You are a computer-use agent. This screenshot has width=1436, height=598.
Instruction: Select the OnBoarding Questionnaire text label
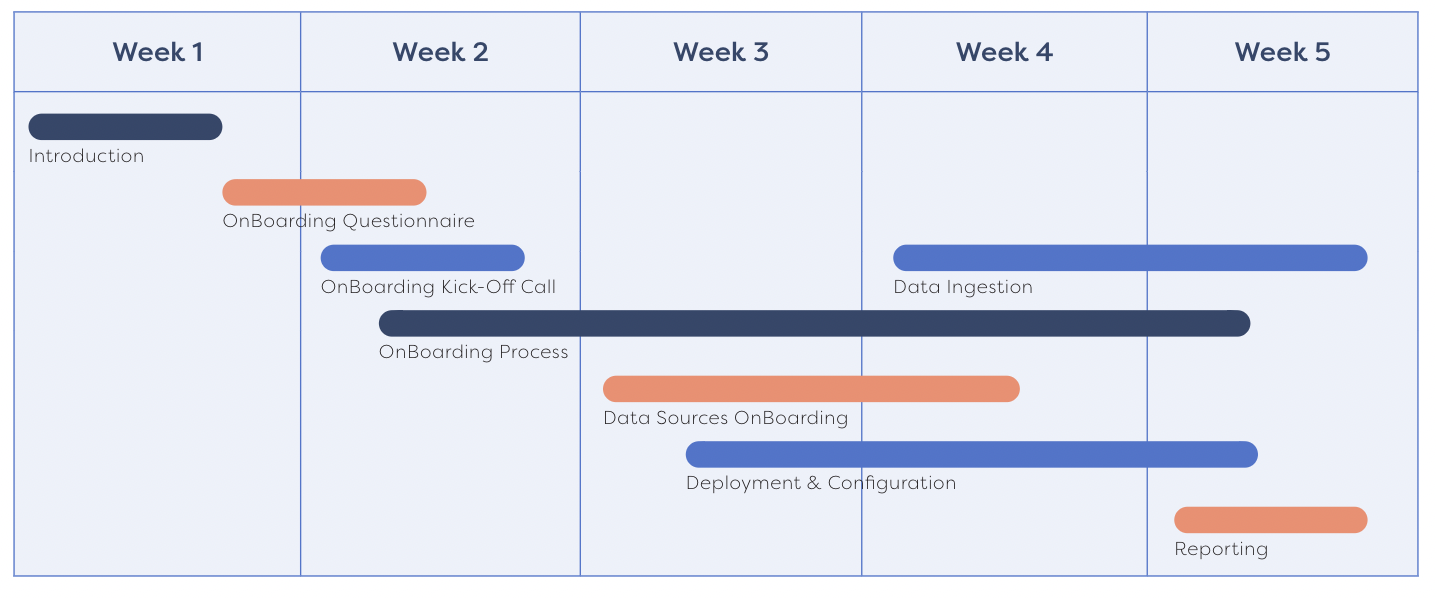348,221
